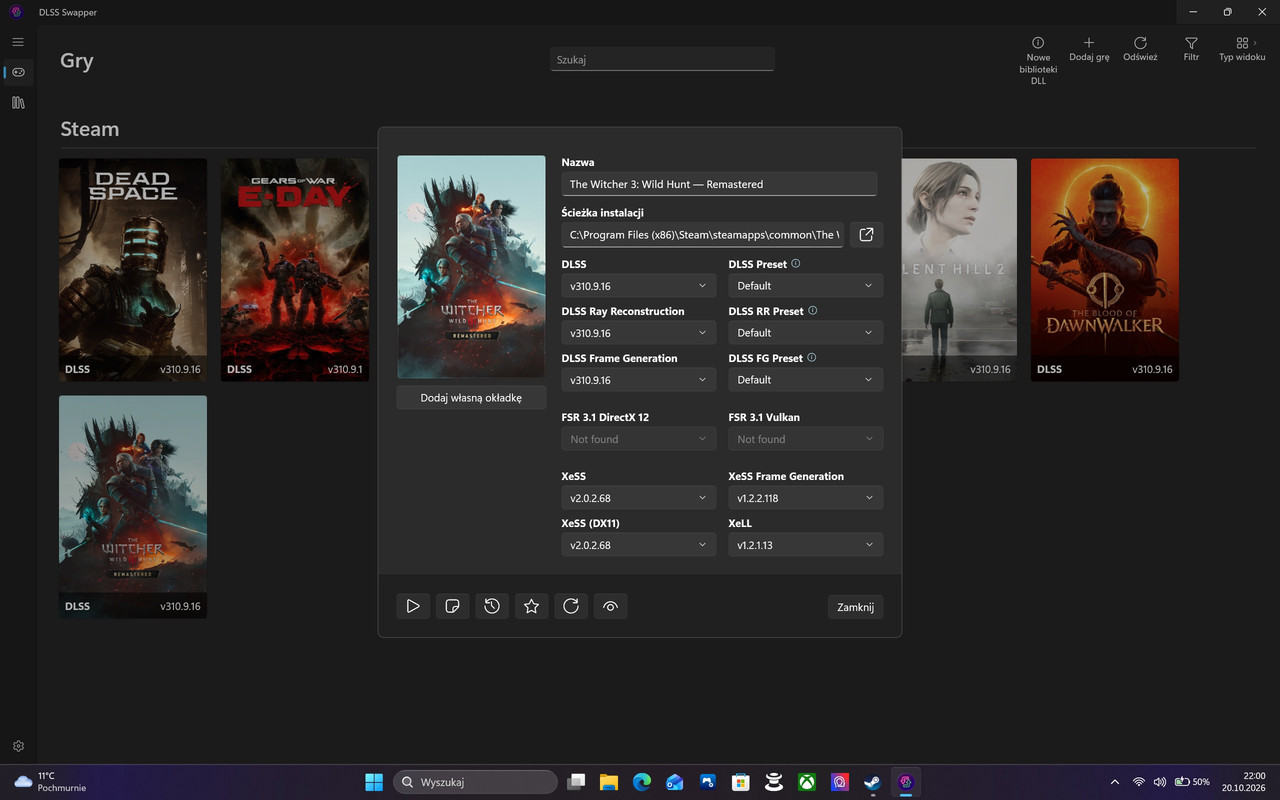Select the Dead Space game cover
This screenshot has height=800, width=1280.
click(133, 270)
